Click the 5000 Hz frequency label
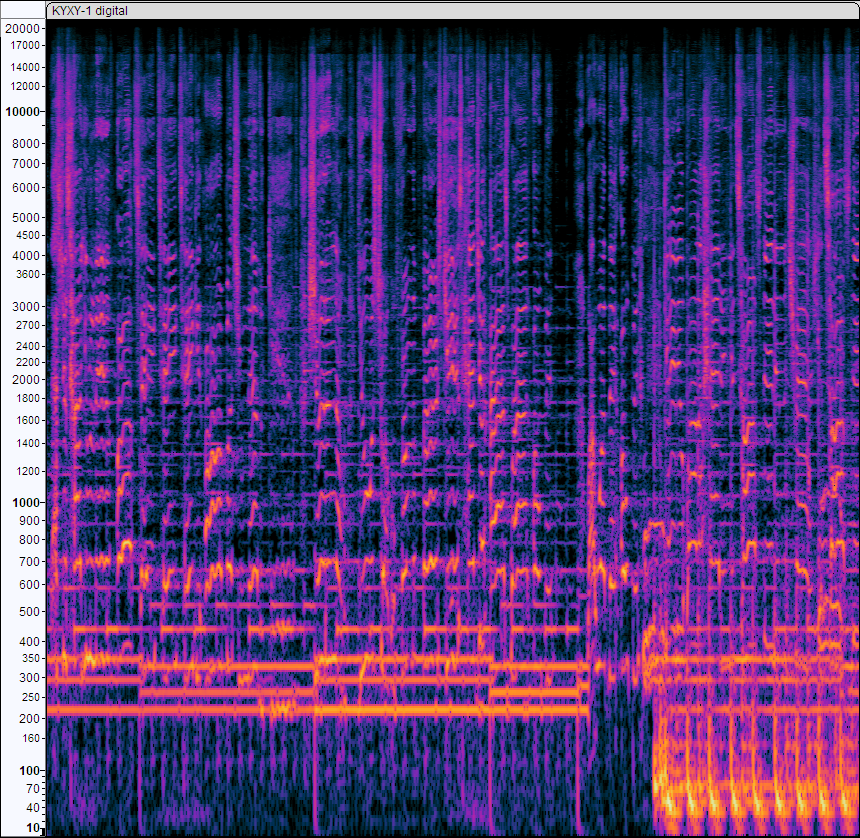The width and height of the screenshot is (860, 838). [x=26, y=218]
